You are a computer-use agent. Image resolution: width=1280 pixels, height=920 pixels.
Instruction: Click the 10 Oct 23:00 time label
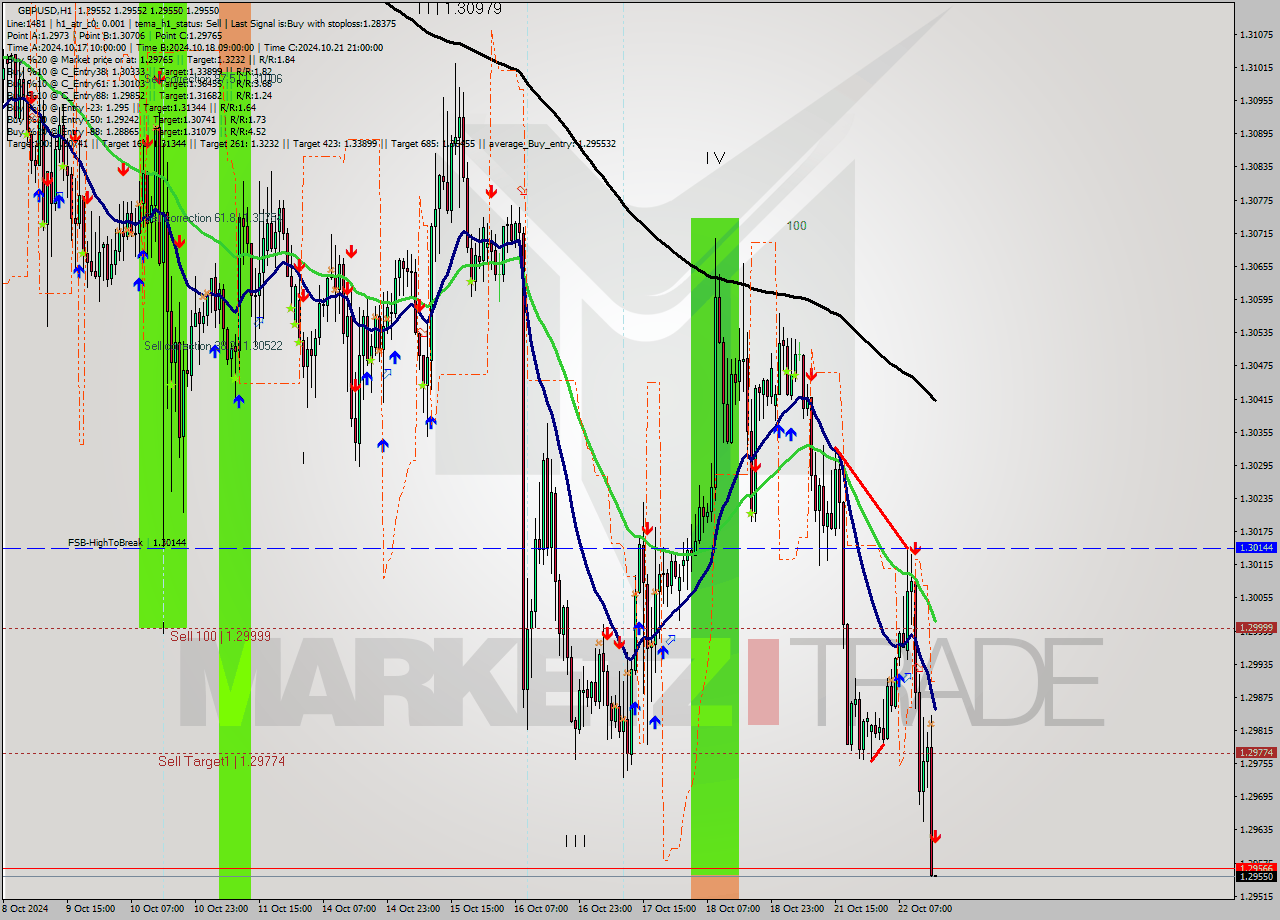(x=221, y=909)
